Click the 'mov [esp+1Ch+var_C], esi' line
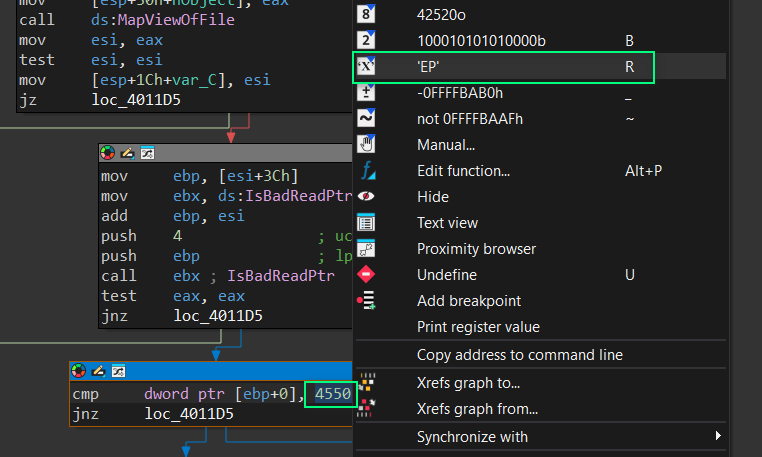This screenshot has height=457, width=762. [145, 80]
